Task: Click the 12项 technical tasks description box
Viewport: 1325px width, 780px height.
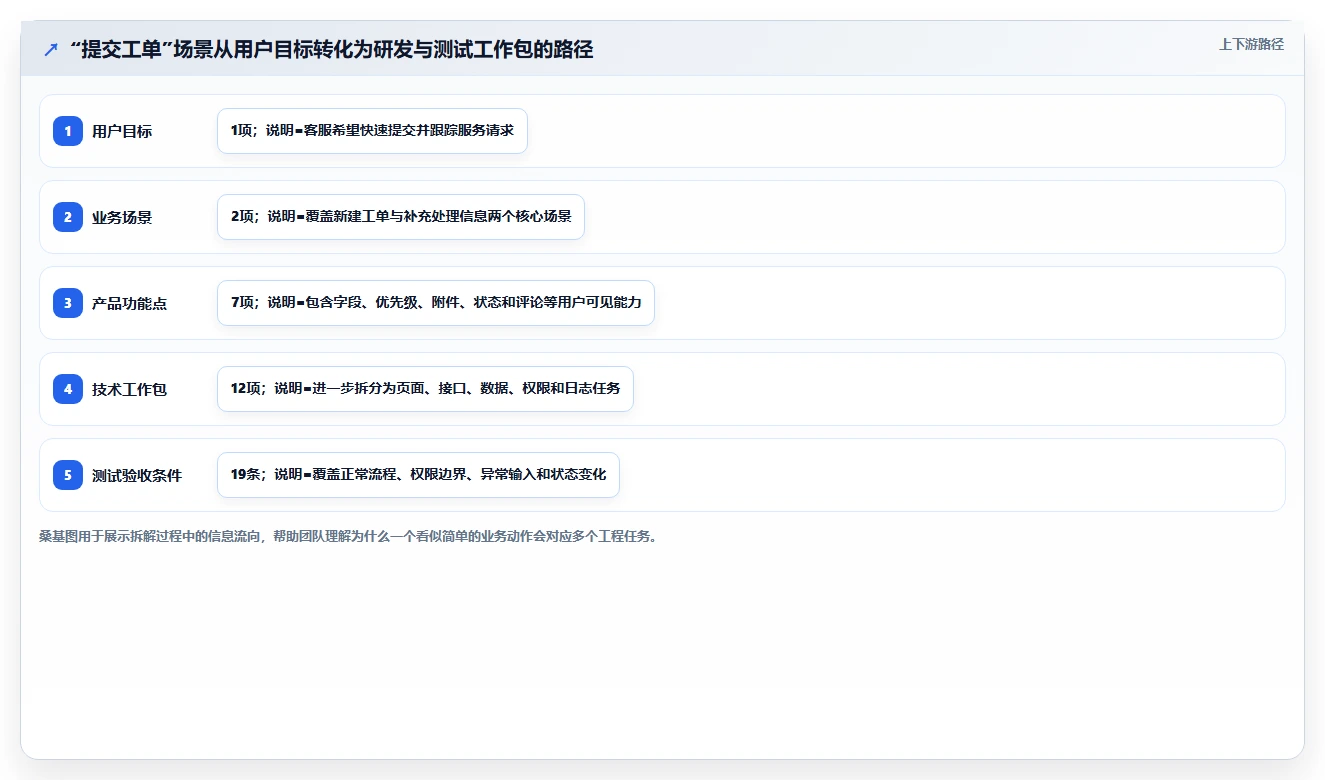Action: click(425, 389)
